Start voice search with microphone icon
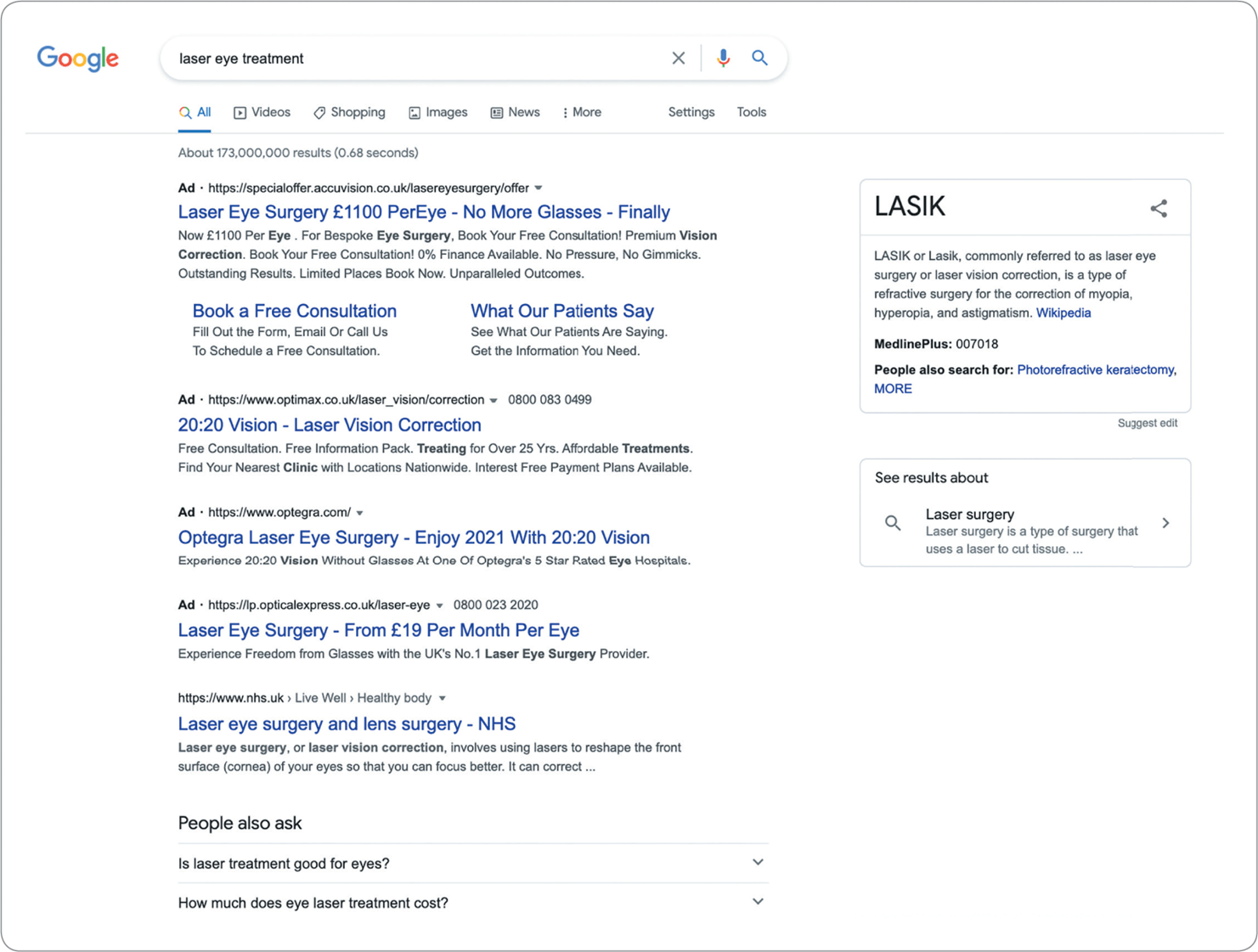1258x952 pixels. [x=723, y=58]
